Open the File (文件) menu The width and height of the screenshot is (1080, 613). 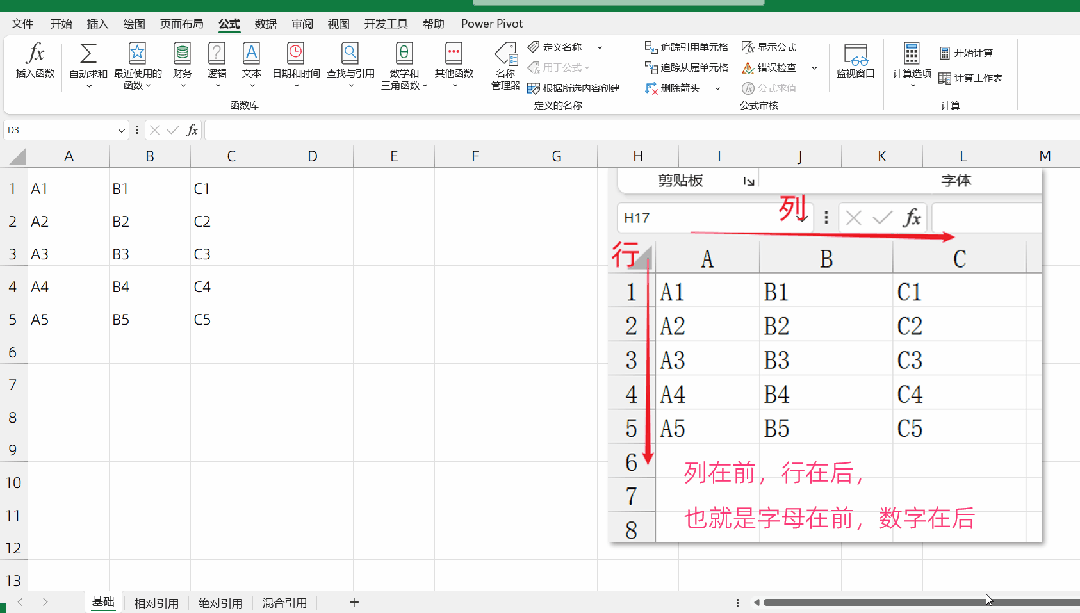coord(22,23)
